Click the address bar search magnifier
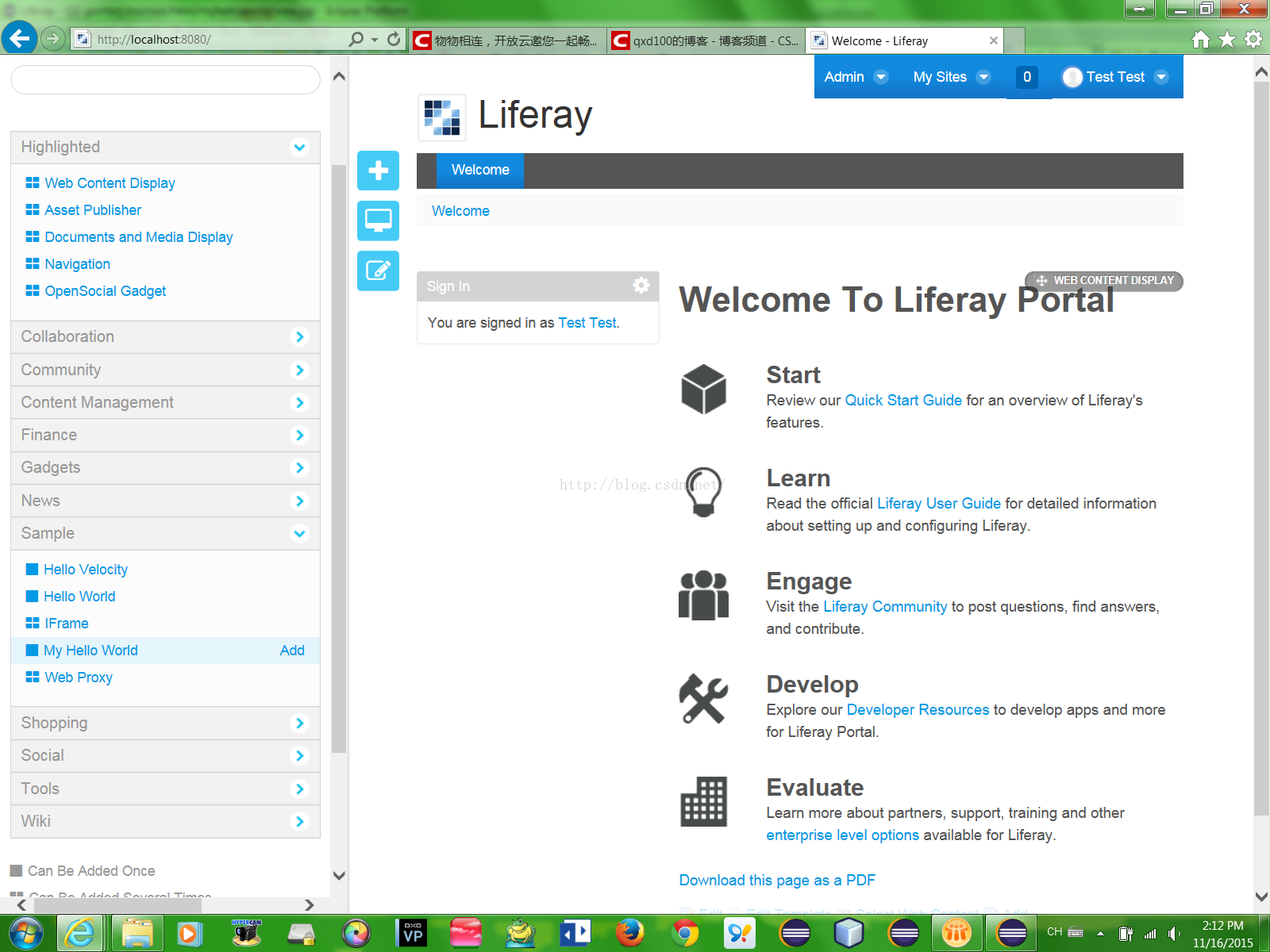The height and width of the screenshot is (952, 1270). (356, 39)
